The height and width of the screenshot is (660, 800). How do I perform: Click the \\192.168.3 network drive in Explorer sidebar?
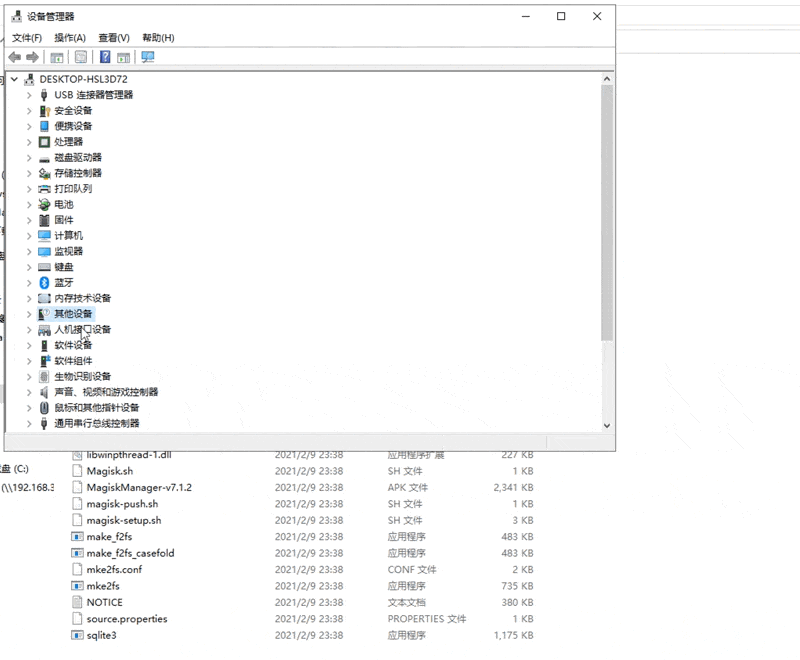coord(28,488)
